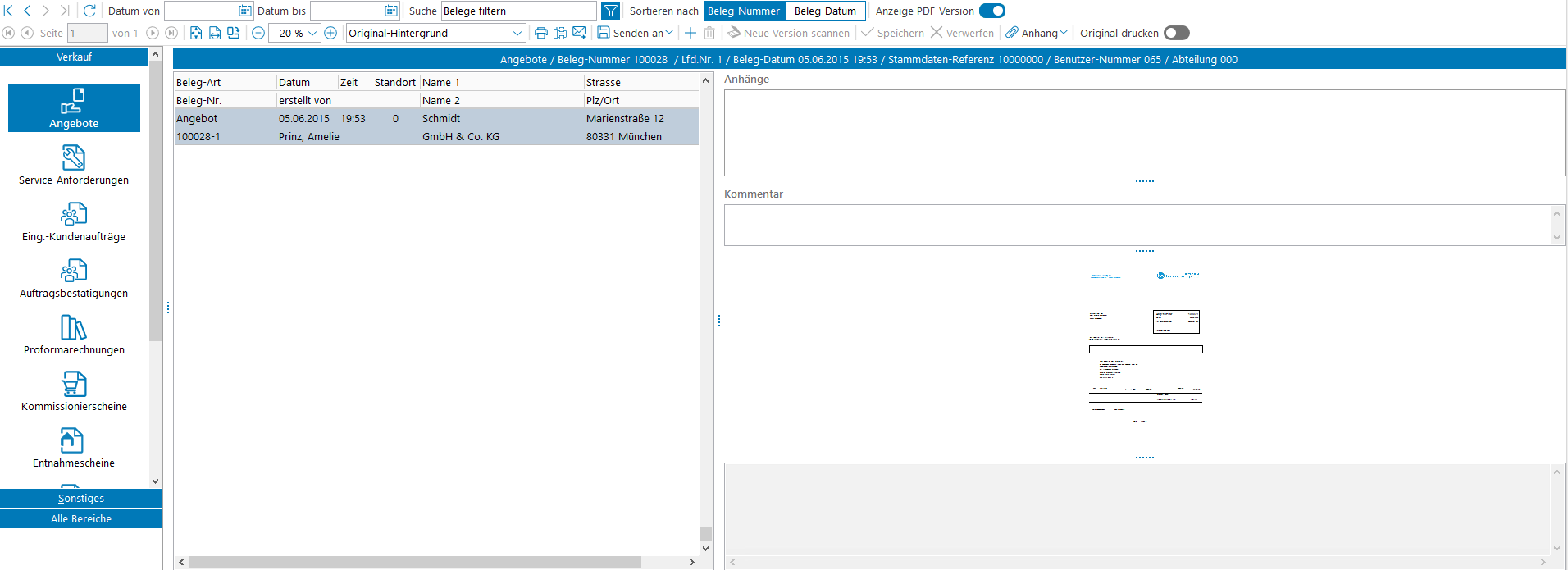This screenshot has height=570, width=1568.
Task: Click the filter funnel icon
Action: click(x=610, y=11)
